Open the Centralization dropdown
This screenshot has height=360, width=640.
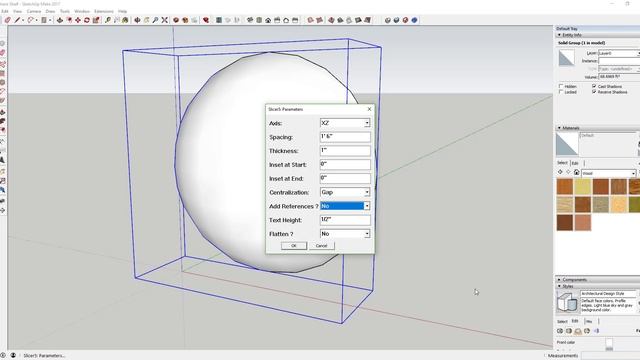coord(367,192)
